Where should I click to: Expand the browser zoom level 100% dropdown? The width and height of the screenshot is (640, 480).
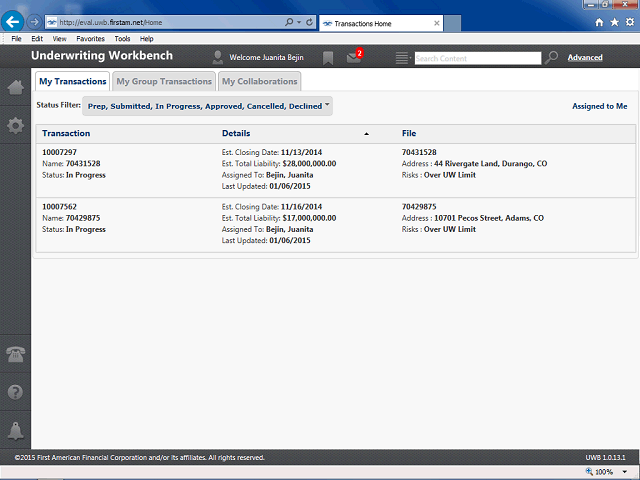(x=625, y=472)
